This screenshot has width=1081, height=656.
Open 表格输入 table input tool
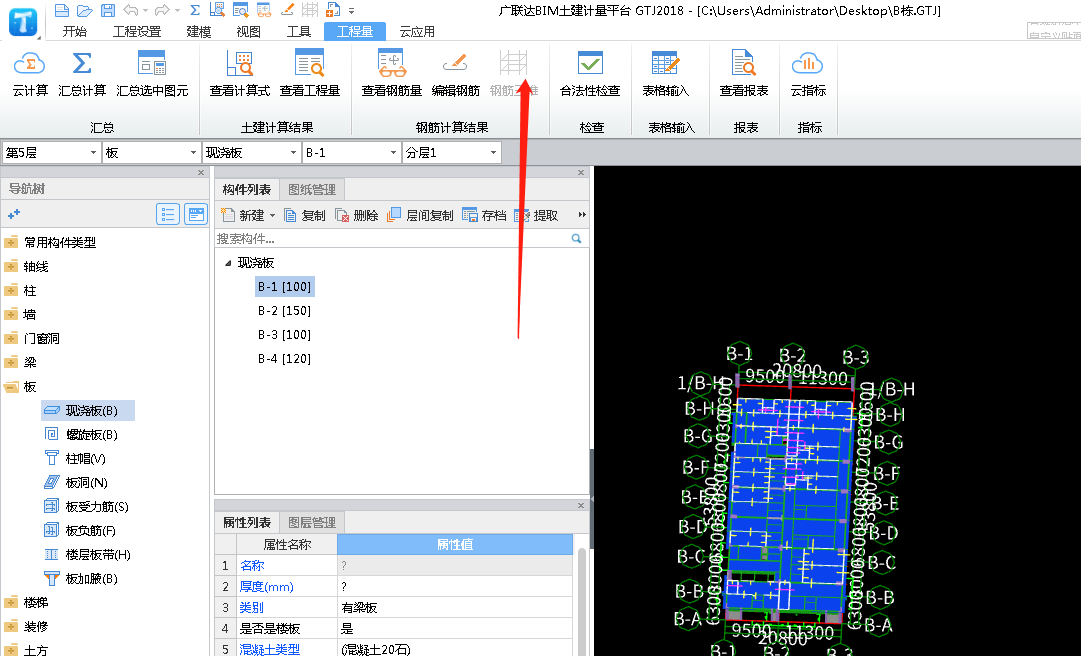coord(665,74)
